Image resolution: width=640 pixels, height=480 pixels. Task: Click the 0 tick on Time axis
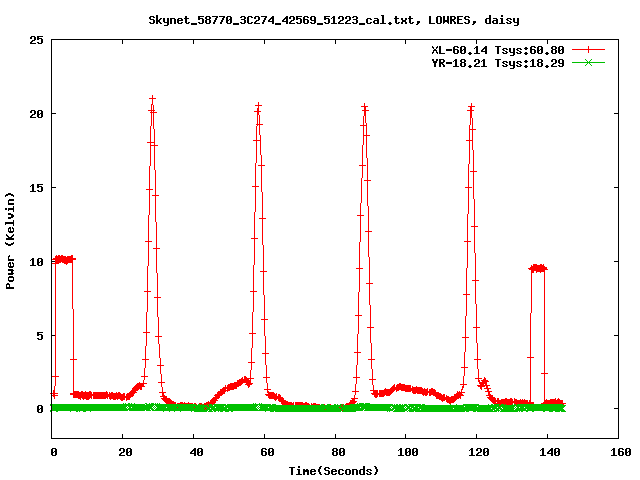point(54,452)
